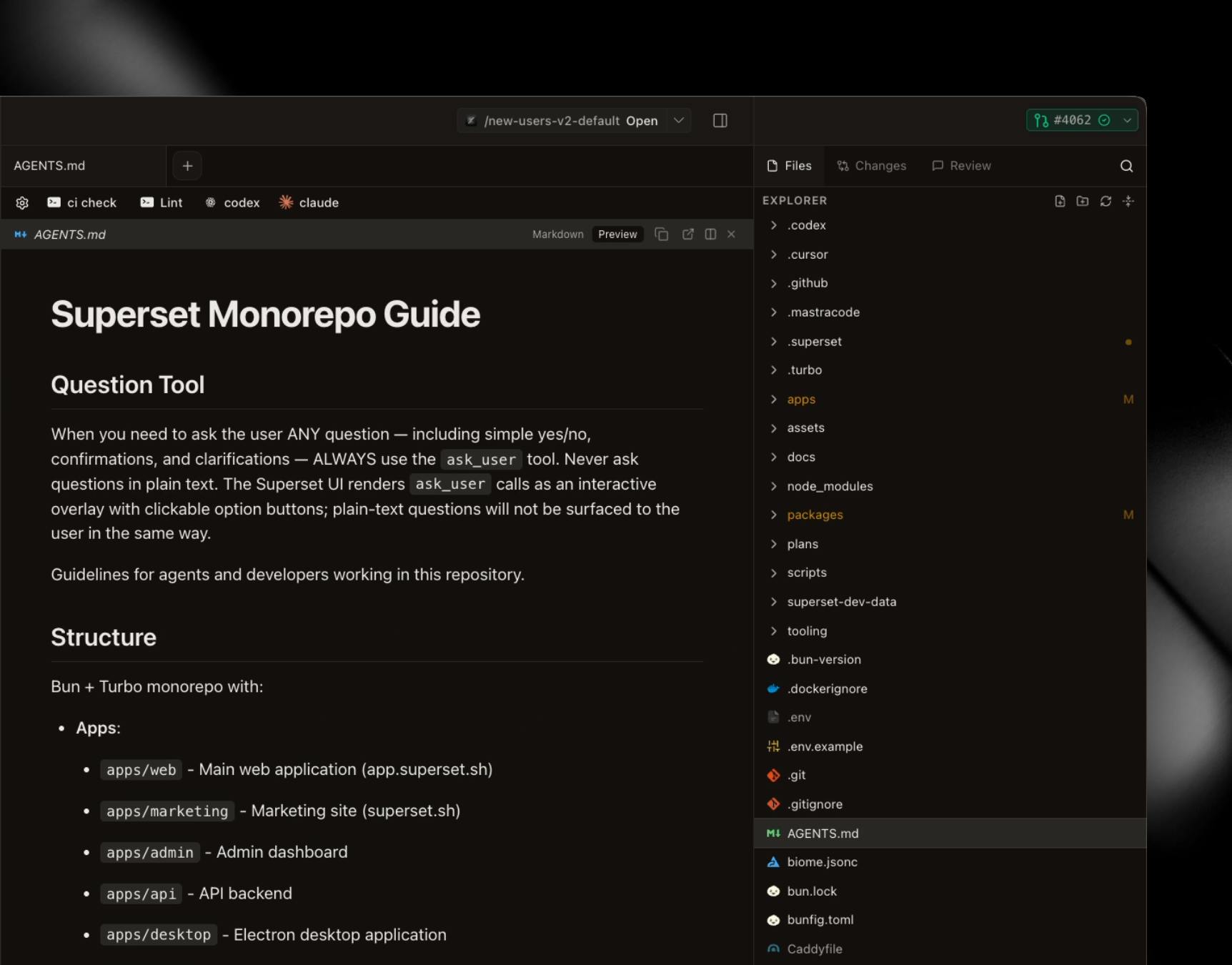The height and width of the screenshot is (965, 1232).
Task: Create a new file in Explorer
Action: tap(1060, 201)
